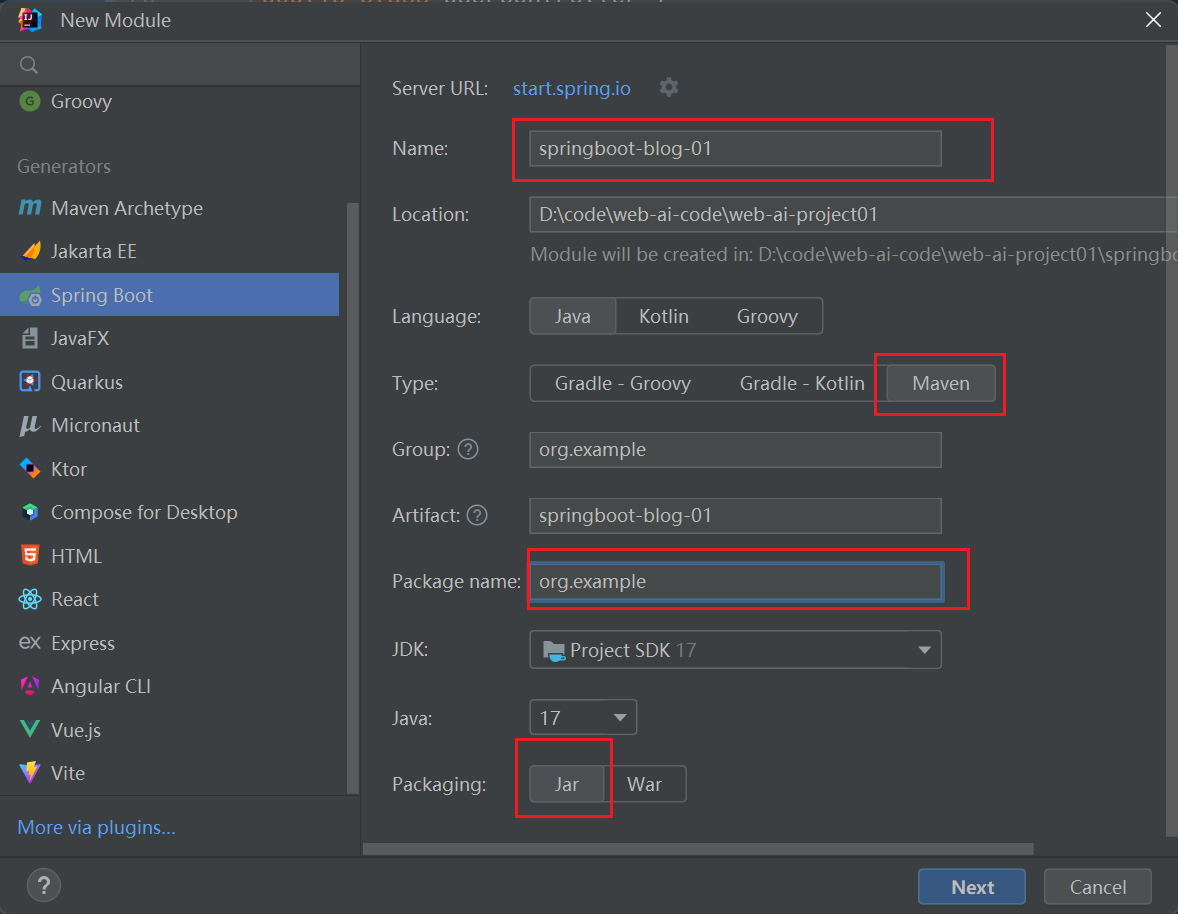Expand the Project SDK chooser

tap(735, 649)
